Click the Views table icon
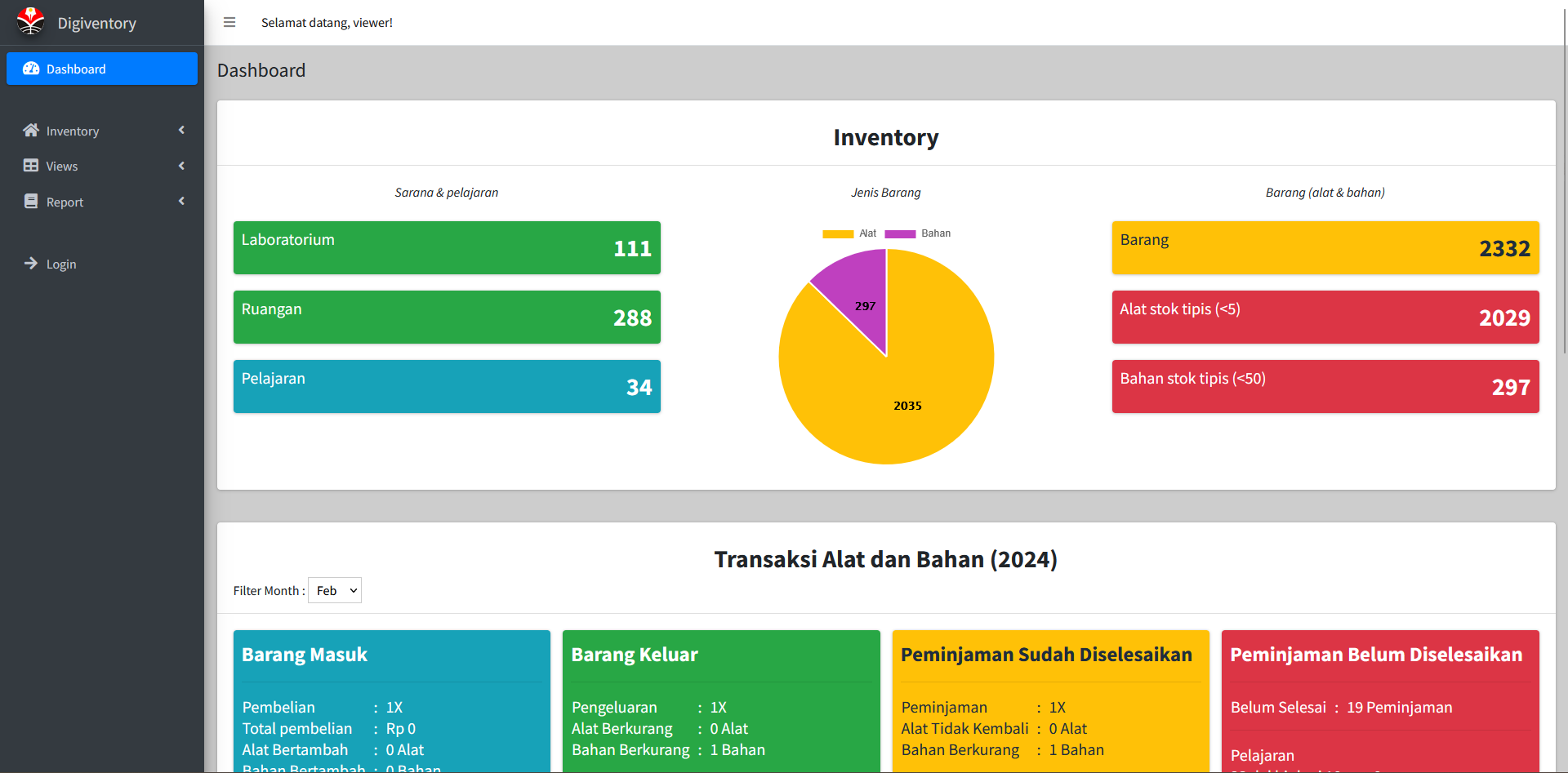The image size is (1568, 773). pos(31,166)
